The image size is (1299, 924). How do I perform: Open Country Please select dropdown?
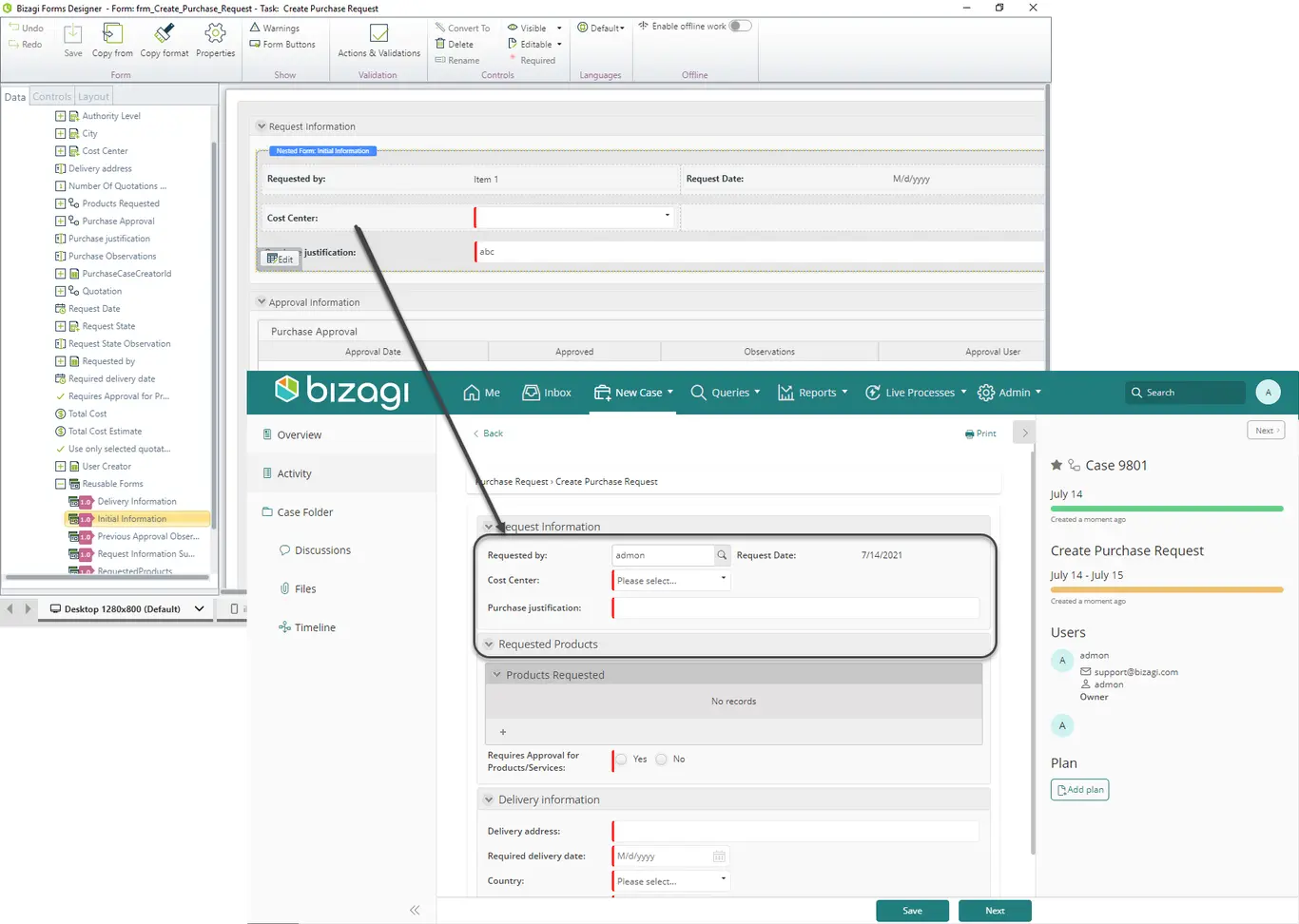[x=671, y=881]
